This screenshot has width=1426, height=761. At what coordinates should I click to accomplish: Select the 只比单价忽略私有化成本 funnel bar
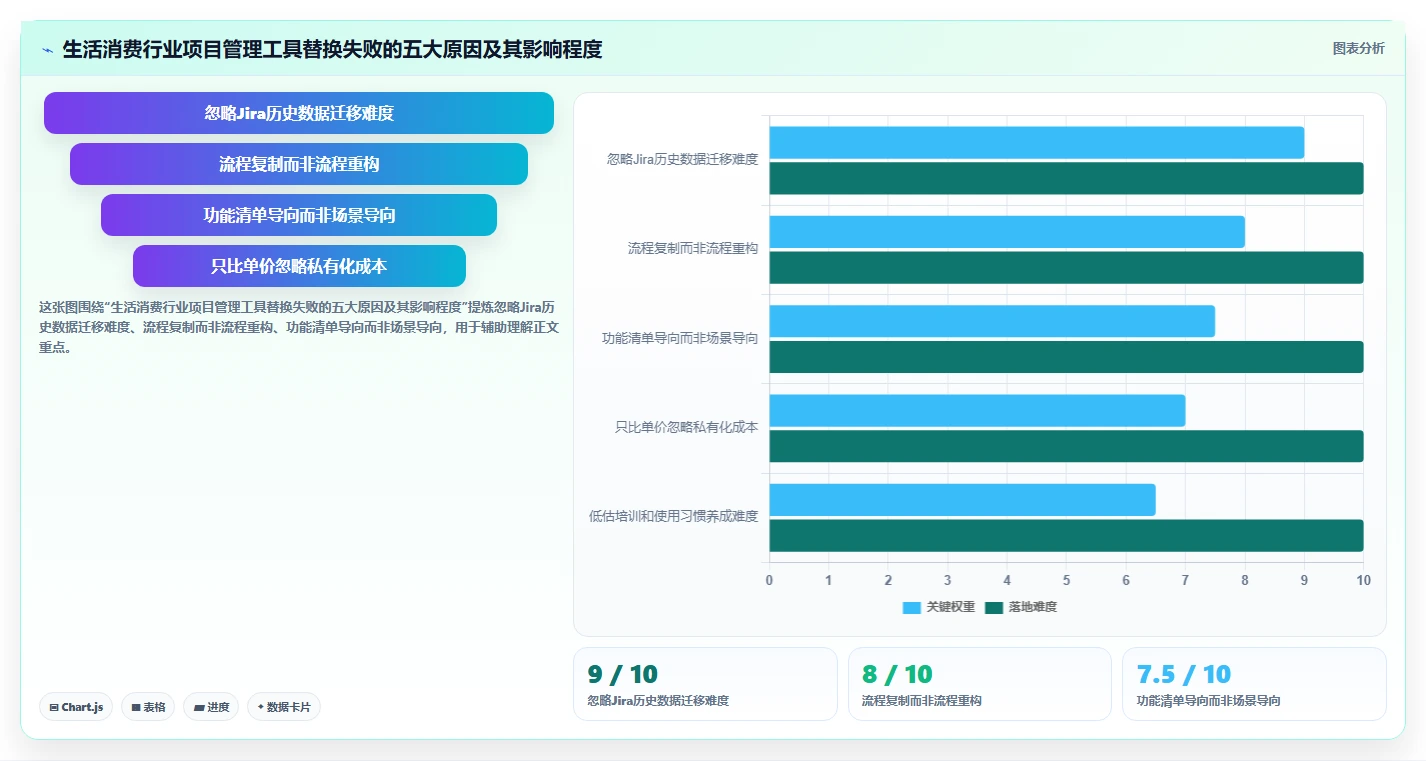pos(299,266)
